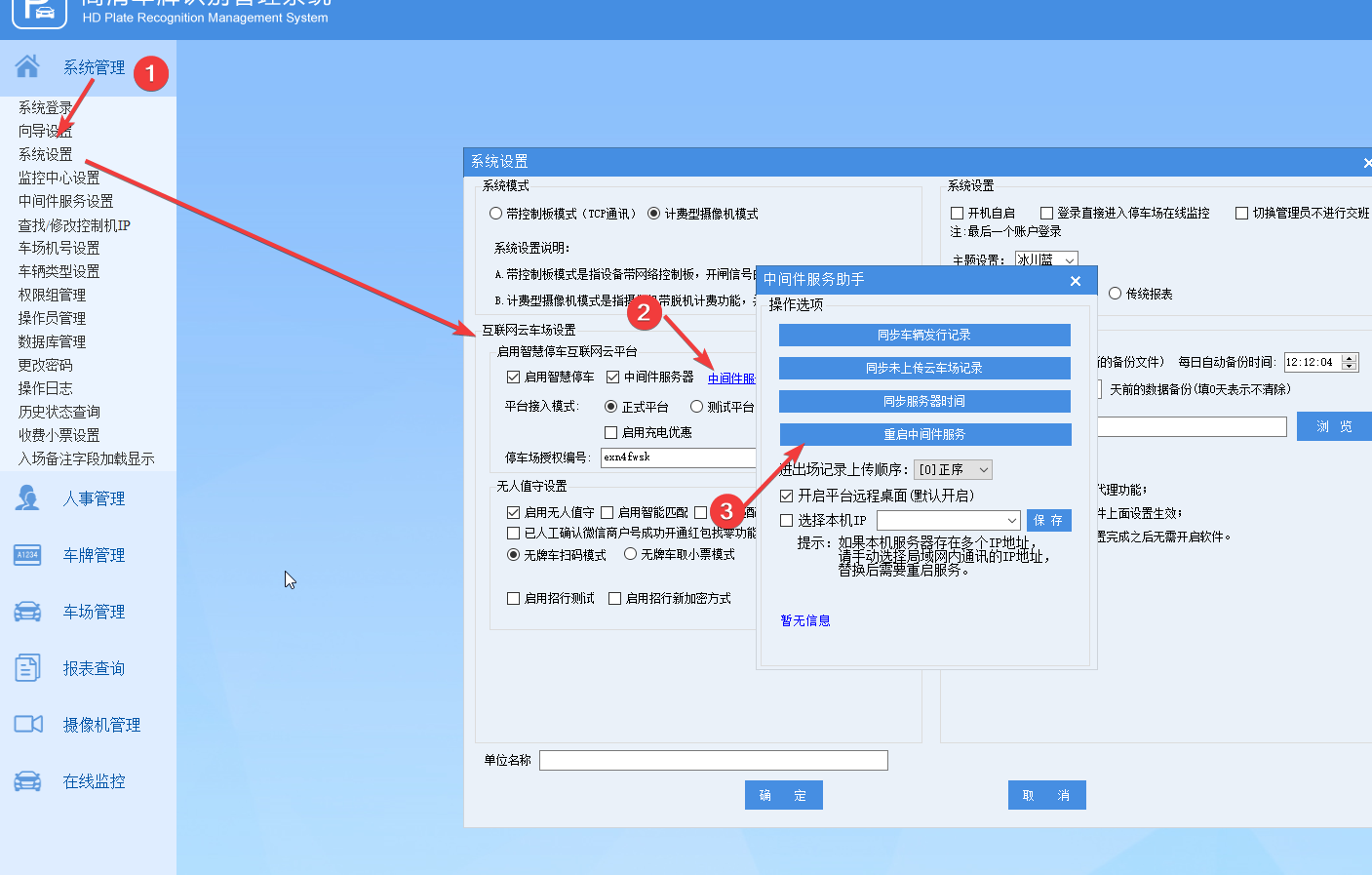
Task: Enable the 选择本机IP checkbox
Action: click(x=787, y=521)
